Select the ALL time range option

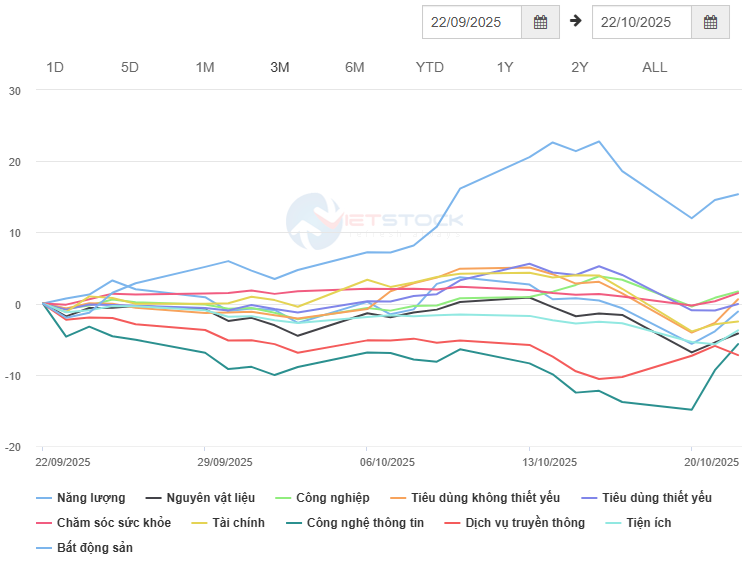[655, 67]
